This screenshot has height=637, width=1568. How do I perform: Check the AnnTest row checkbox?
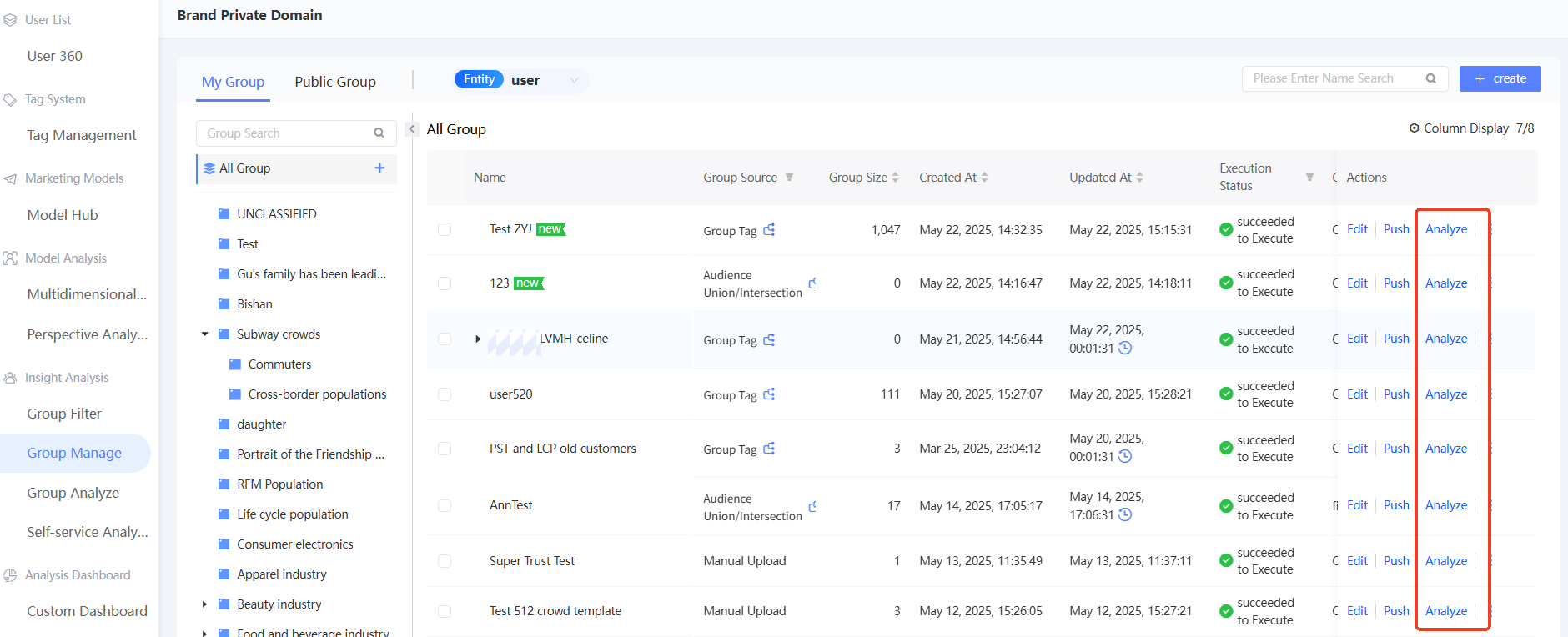point(445,505)
